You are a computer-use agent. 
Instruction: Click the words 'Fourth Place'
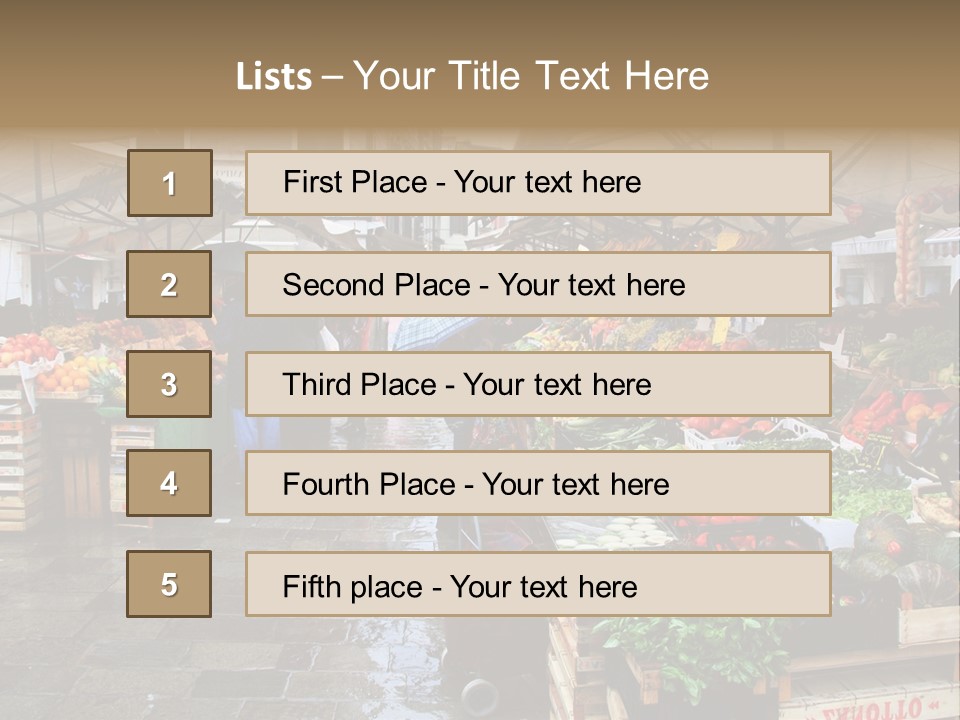pos(369,484)
